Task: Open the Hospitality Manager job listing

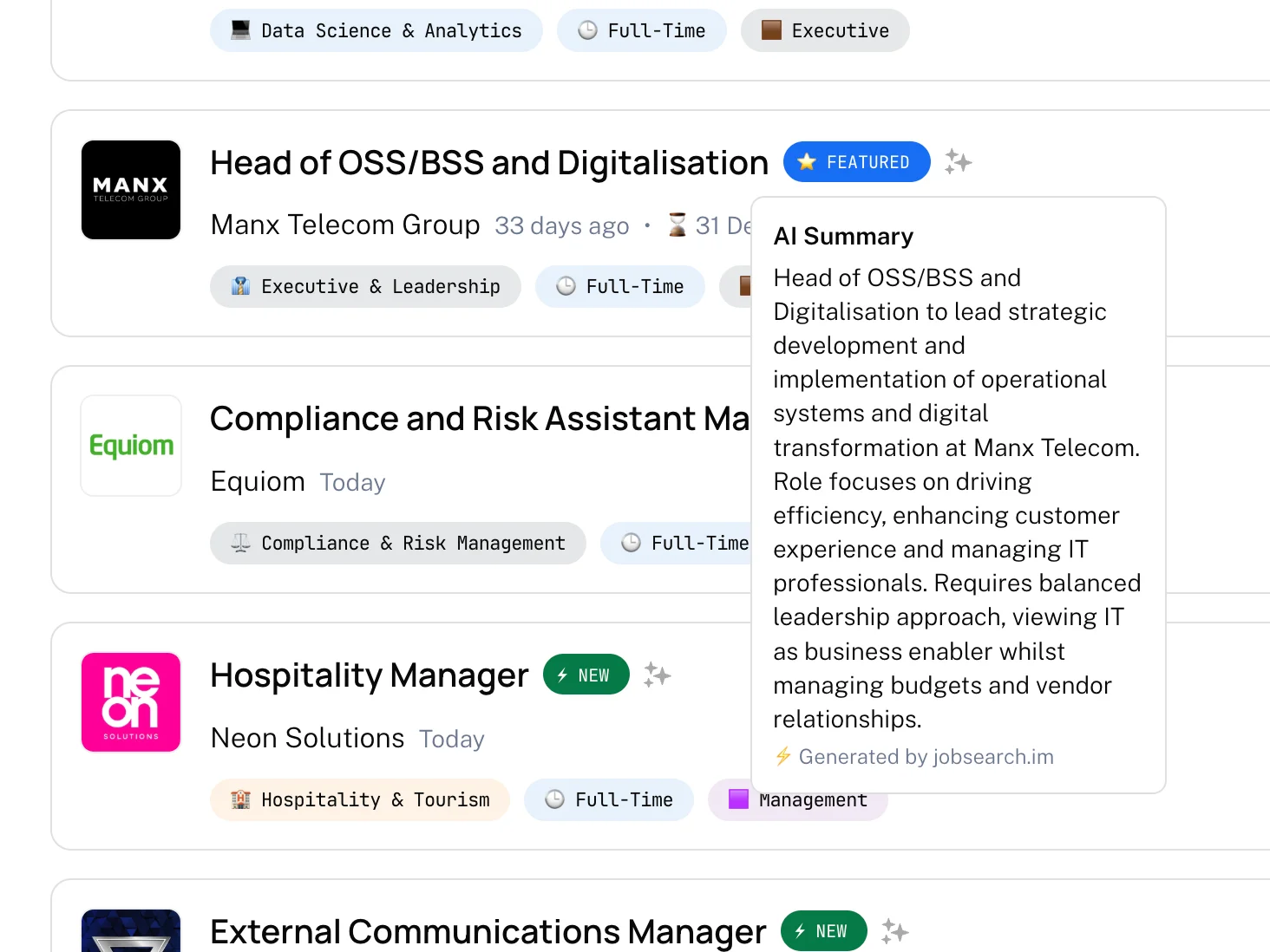Action: [x=370, y=675]
